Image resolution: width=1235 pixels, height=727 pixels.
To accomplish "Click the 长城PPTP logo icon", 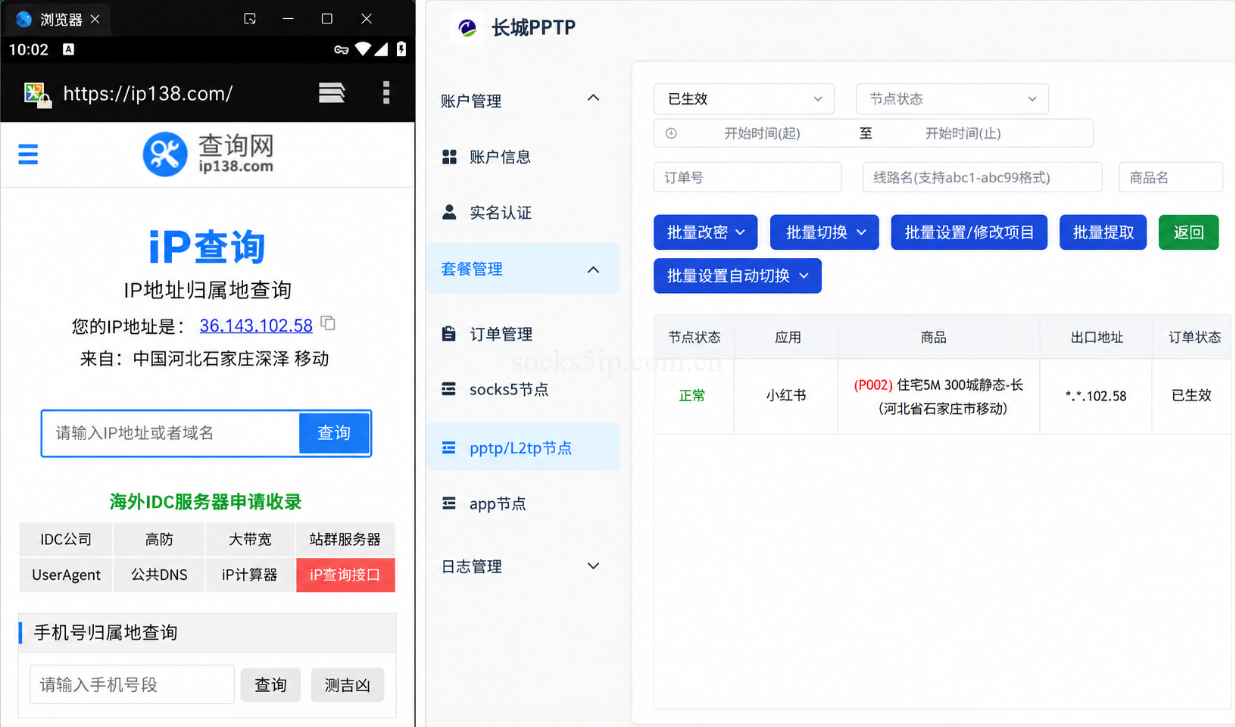I will tap(467, 28).
